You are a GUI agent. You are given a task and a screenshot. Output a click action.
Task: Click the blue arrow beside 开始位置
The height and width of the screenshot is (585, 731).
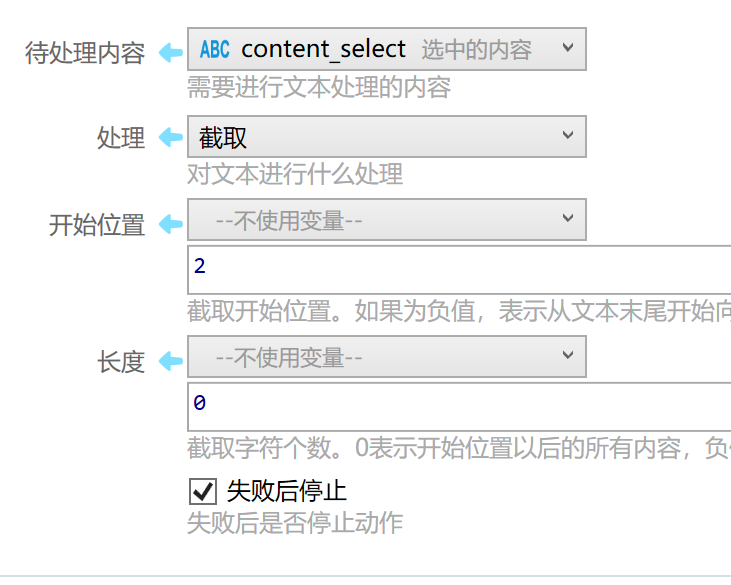point(171,224)
